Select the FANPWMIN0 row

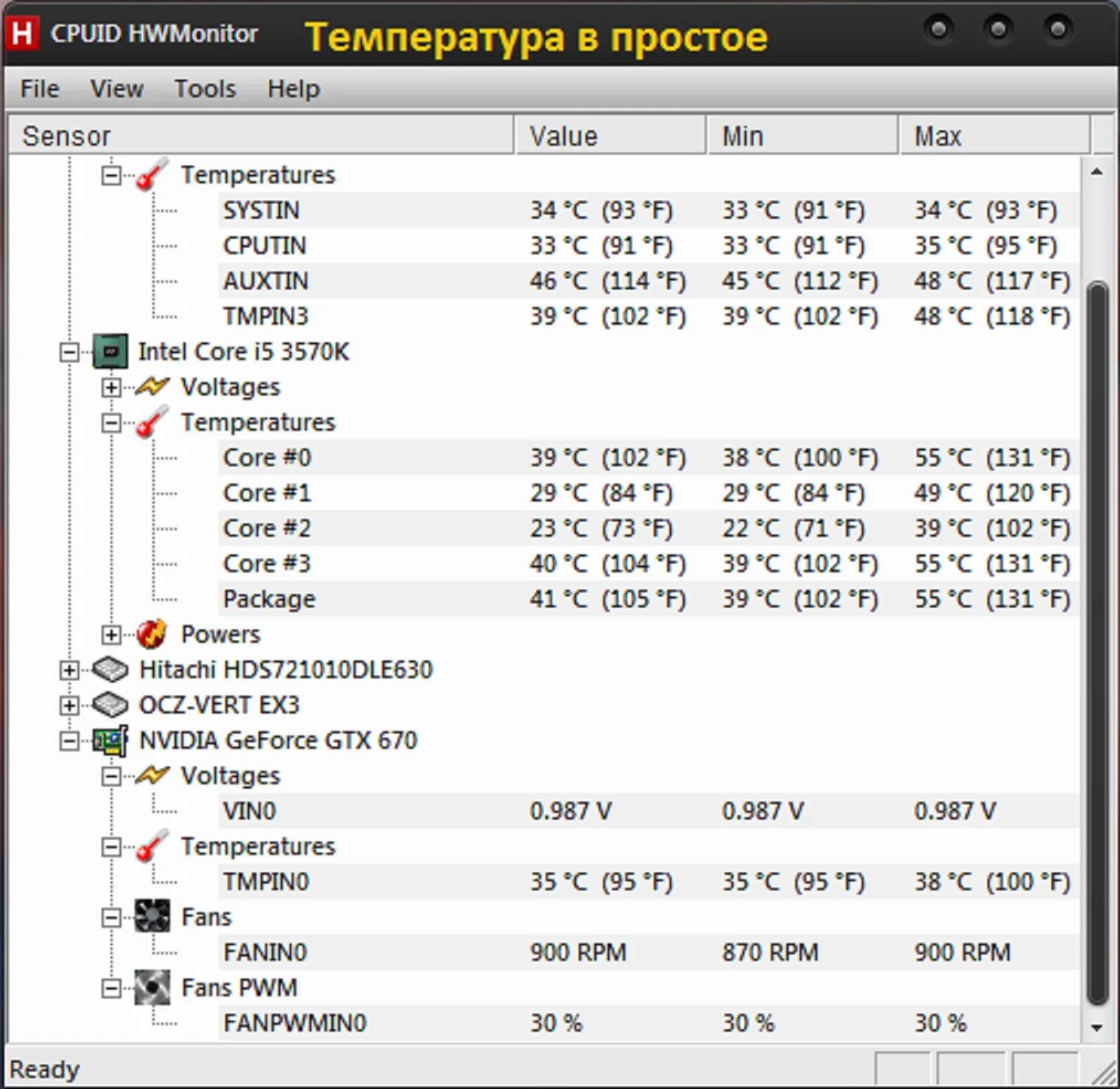[648, 1023]
